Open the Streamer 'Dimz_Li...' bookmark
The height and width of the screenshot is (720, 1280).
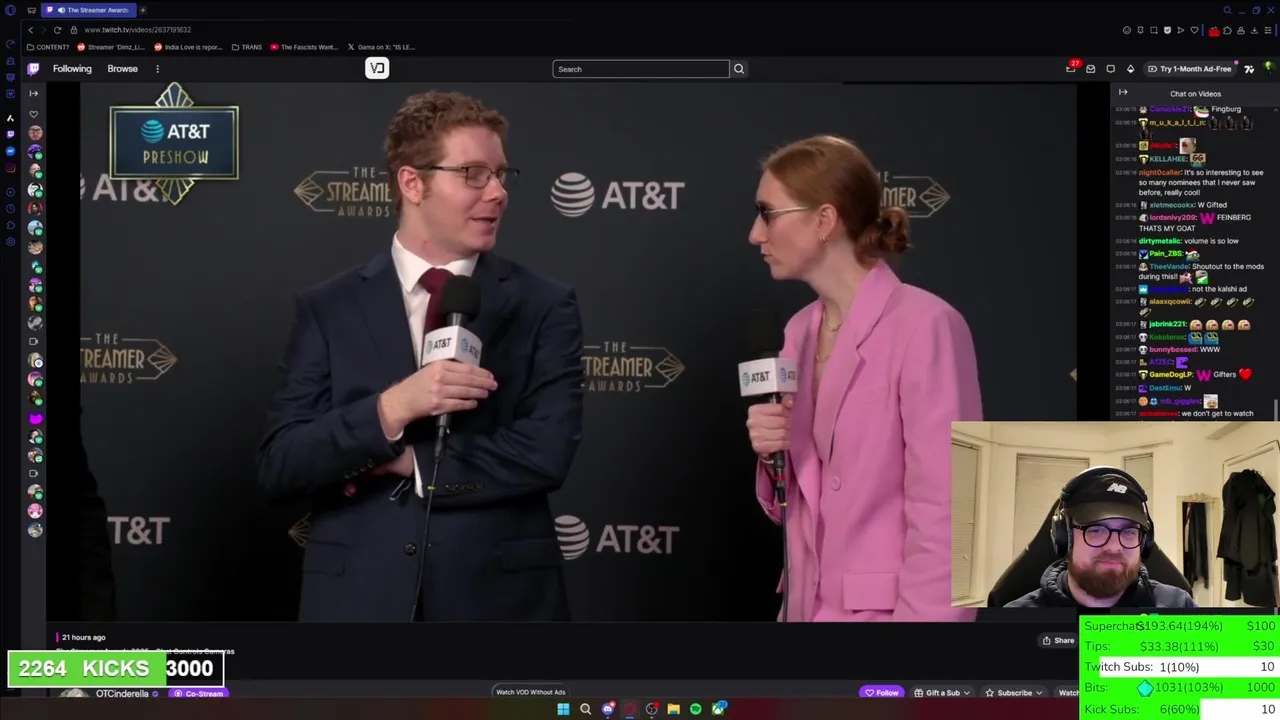pos(111,47)
